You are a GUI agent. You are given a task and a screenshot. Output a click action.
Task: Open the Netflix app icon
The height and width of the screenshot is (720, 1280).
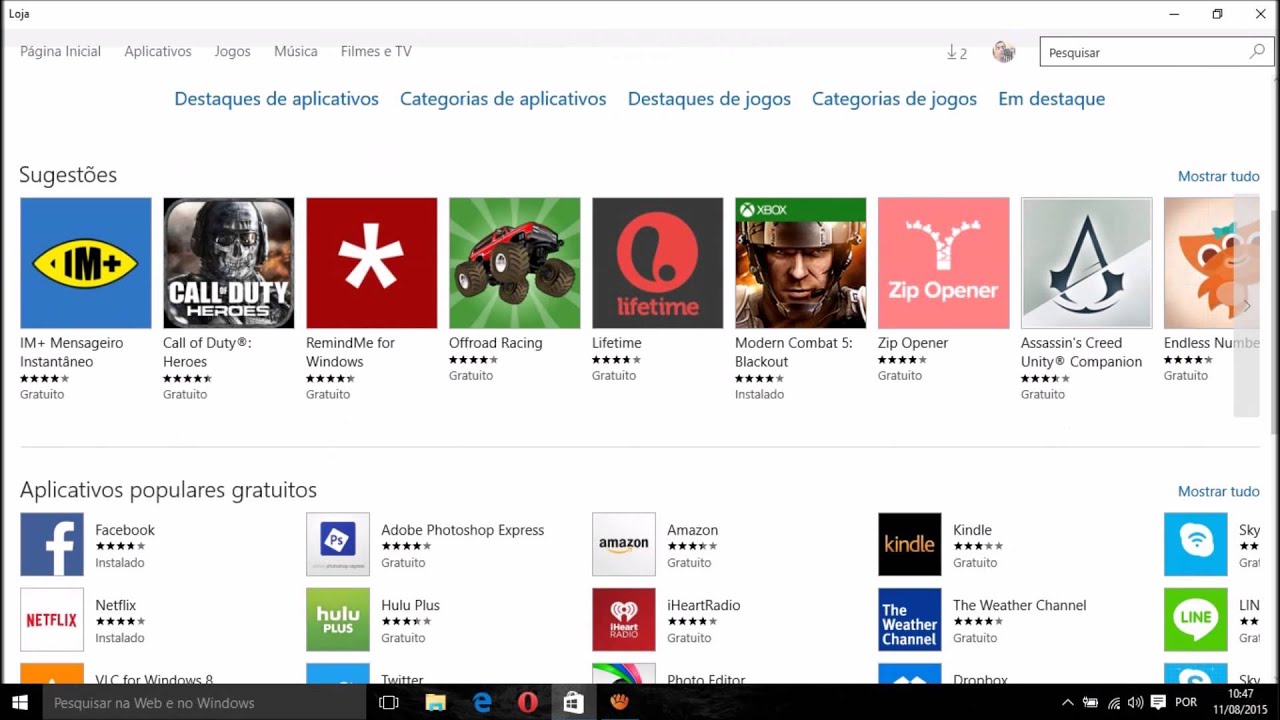tap(52, 620)
